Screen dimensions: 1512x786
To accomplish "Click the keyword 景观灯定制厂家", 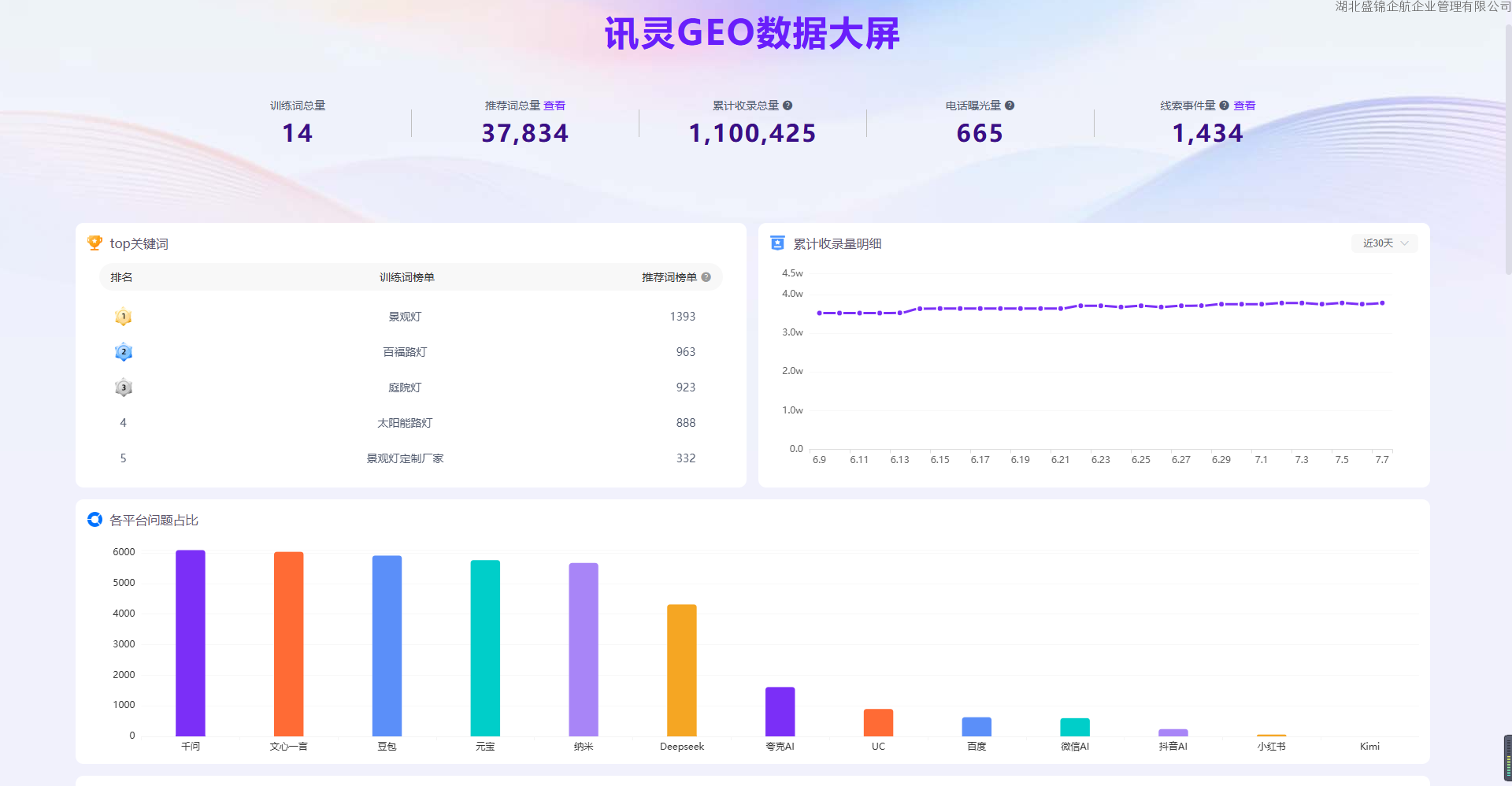I will click(x=405, y=458).
